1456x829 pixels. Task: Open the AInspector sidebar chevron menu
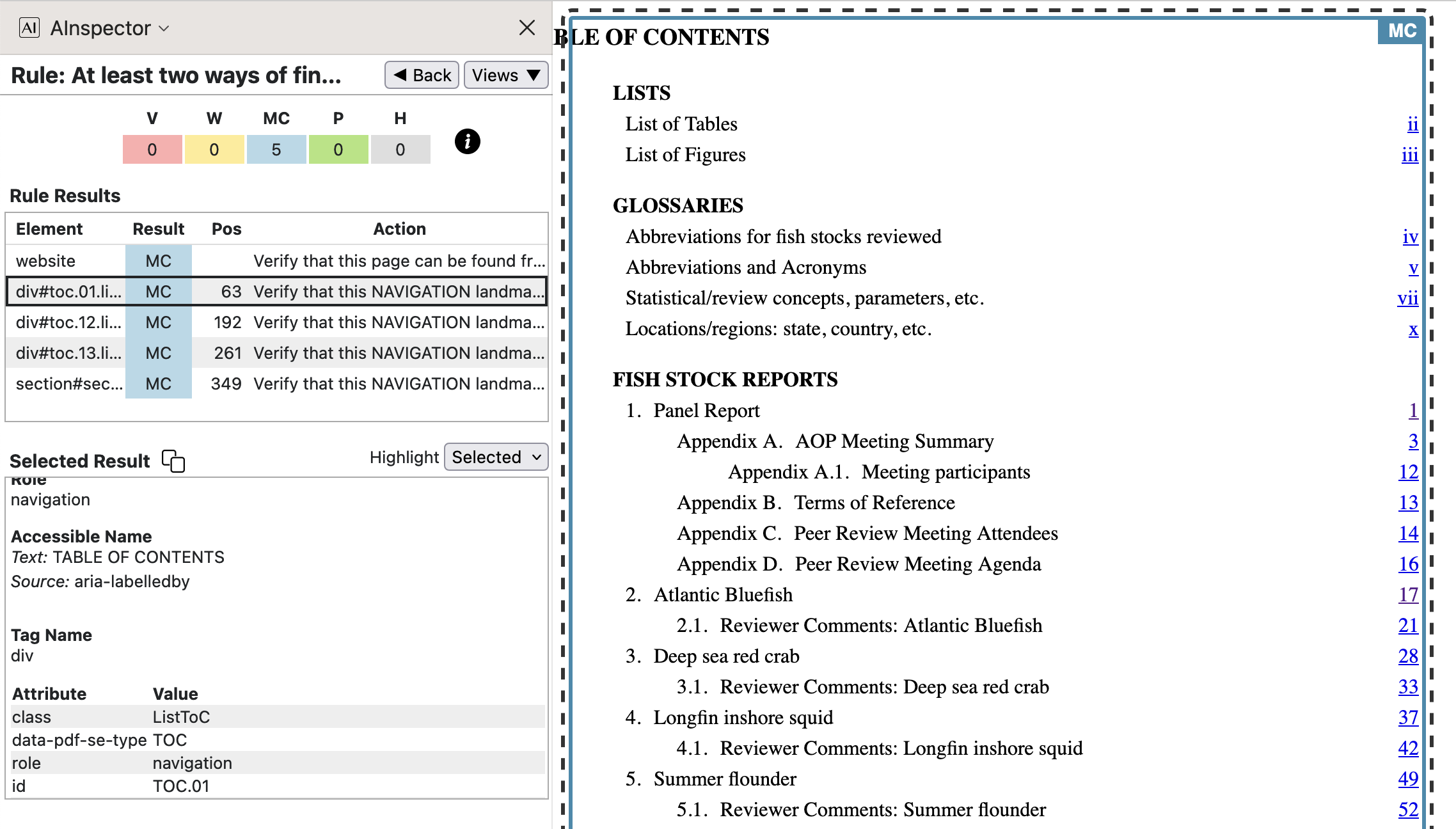coord(164,28)
